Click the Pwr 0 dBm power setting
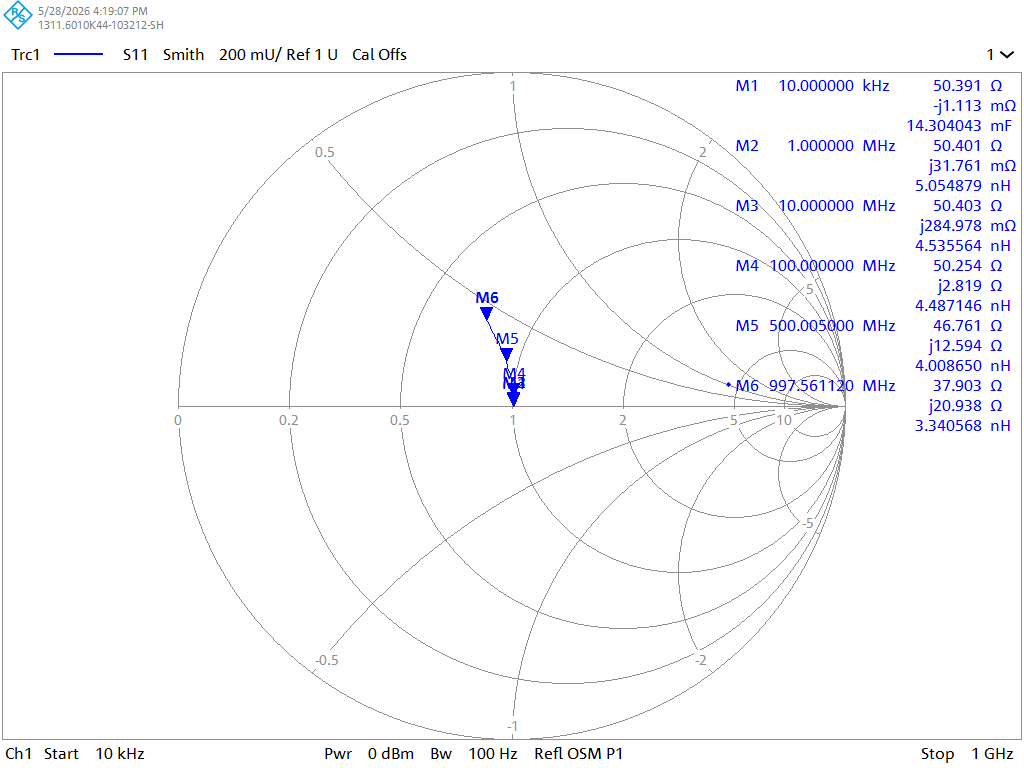Viewport: 1024px width, 768px height. [x=369, y=754]
